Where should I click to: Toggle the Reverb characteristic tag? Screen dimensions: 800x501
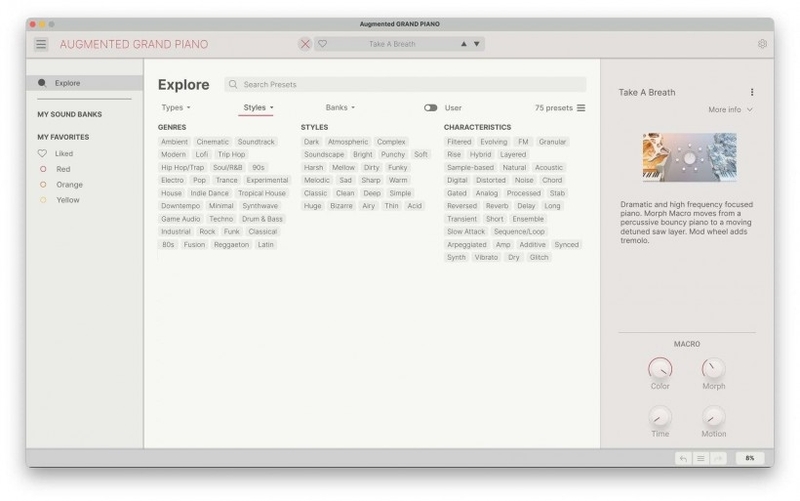point(497,206)
